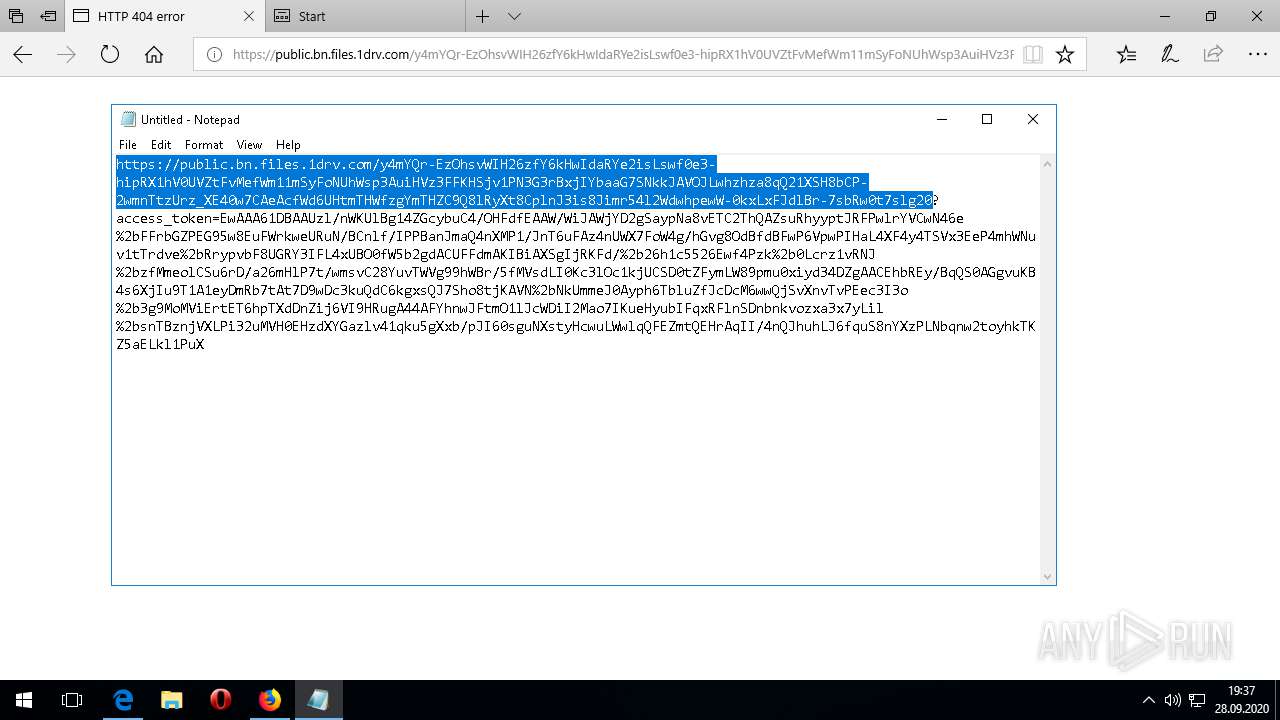Viewport: 1280px width, 720px height.
Task: Add notes with the pen icon
Action: (x=1169, y=55)
